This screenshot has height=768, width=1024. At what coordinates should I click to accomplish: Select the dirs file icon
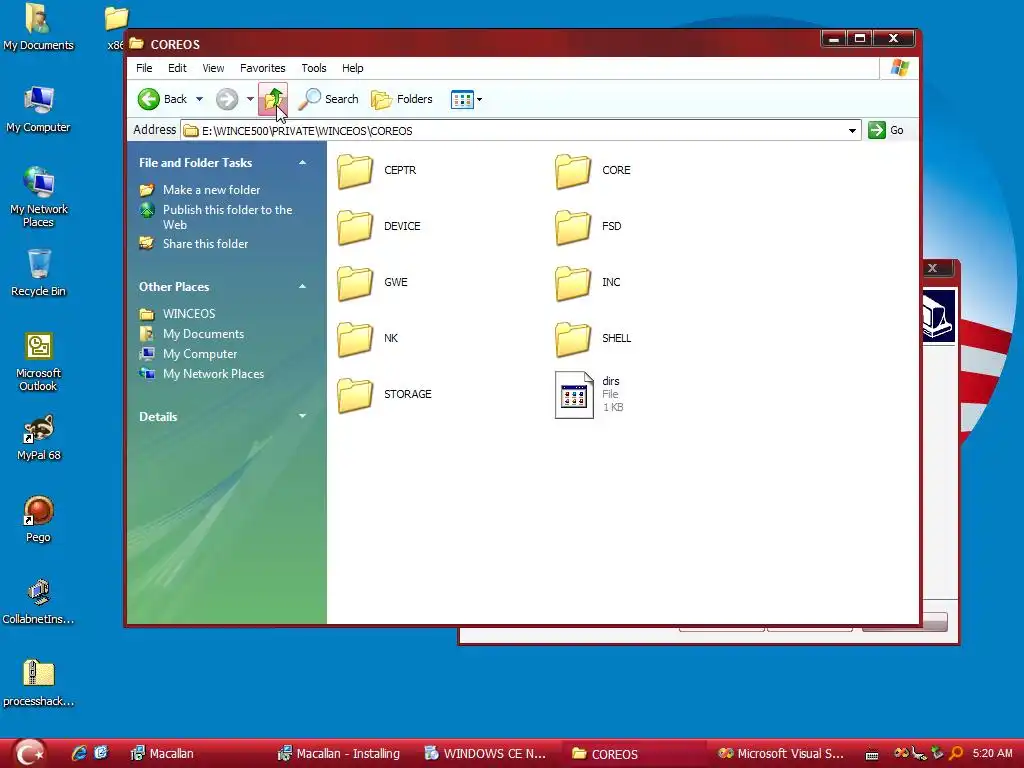coord(574,394)
